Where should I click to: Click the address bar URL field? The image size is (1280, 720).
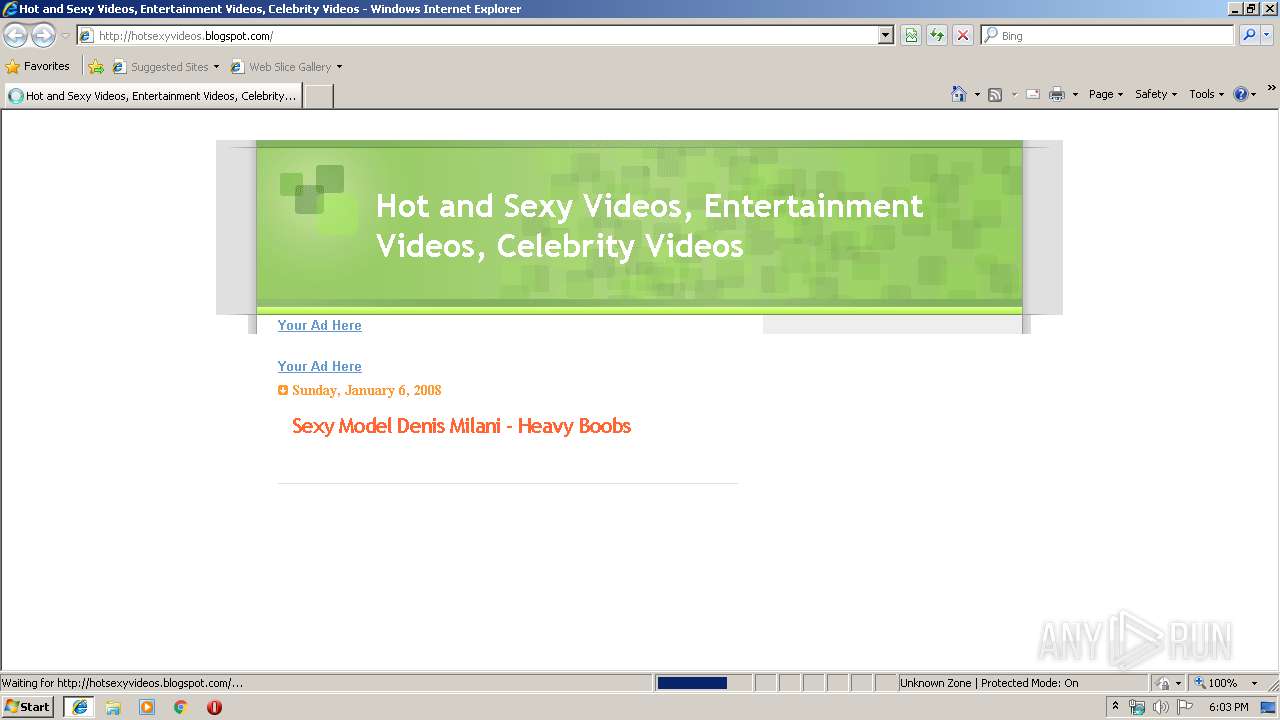point(478,36)
